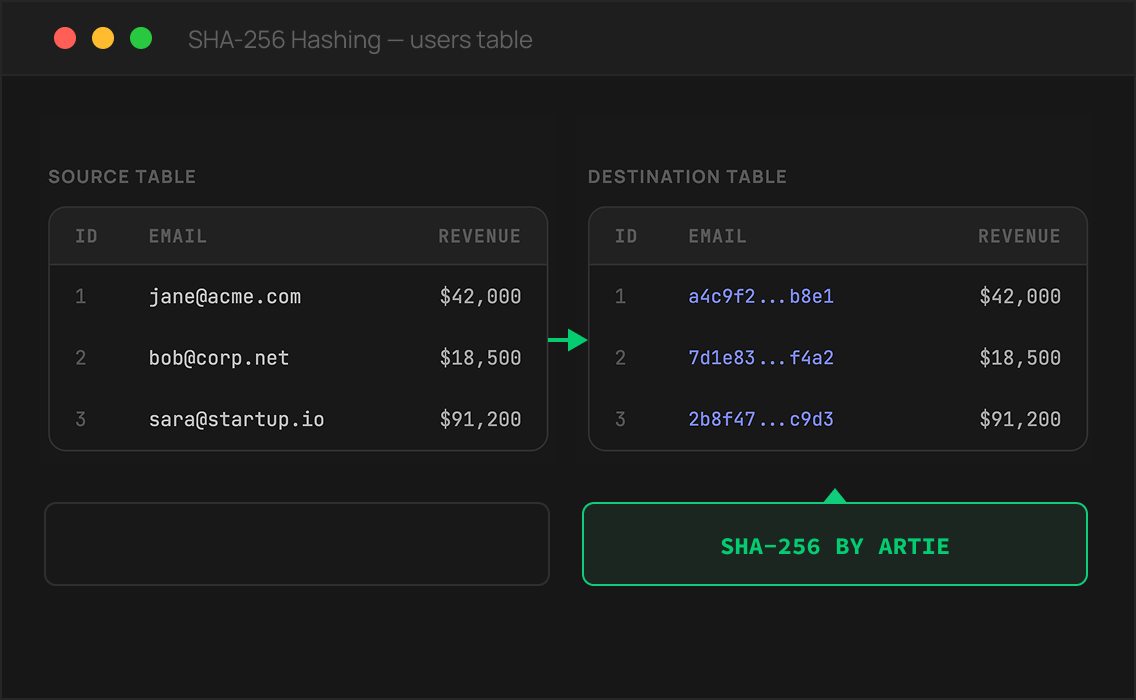
Task: Click the ID column header in source table
Action: 86,236
